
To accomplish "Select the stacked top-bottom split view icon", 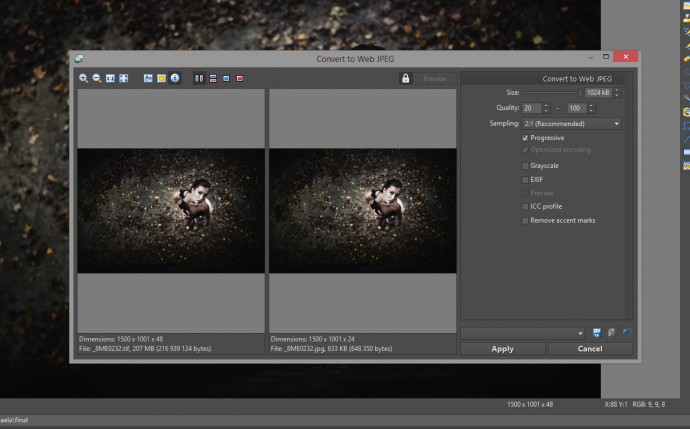I will tap(213, 78).
